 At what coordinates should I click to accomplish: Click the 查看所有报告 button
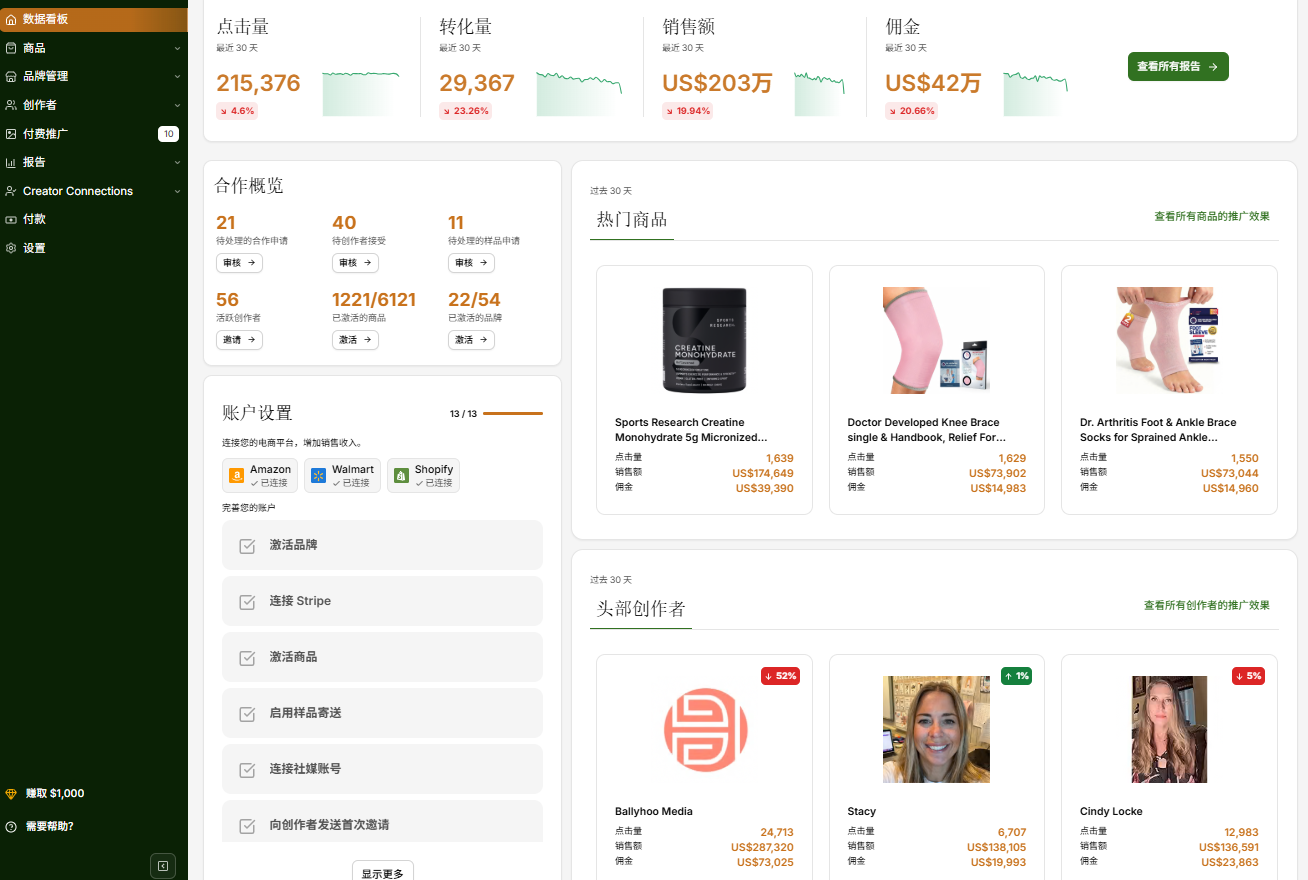click(1178, 66)
